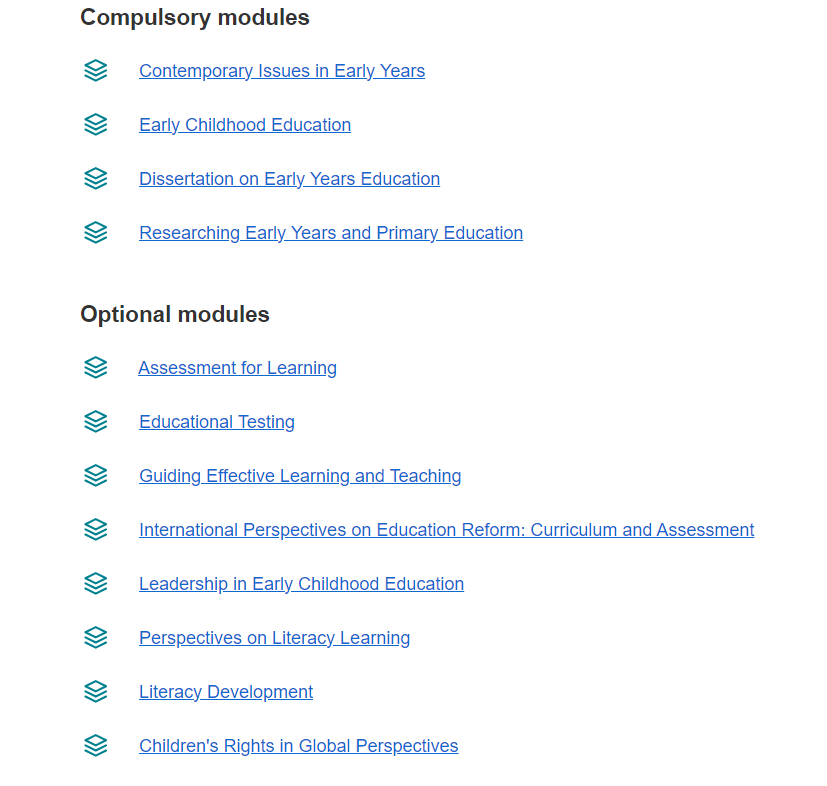Follow the Dissertation on Early Years Education link
This screenshot has height=786, width=827.
coord(289,179)
